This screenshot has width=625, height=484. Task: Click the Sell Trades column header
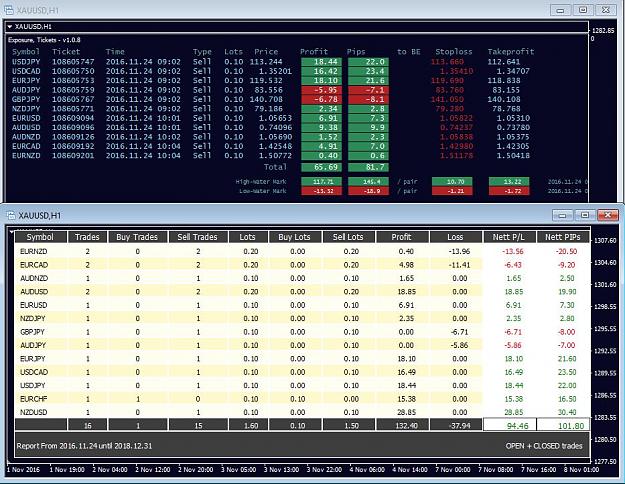click(198, 237)
